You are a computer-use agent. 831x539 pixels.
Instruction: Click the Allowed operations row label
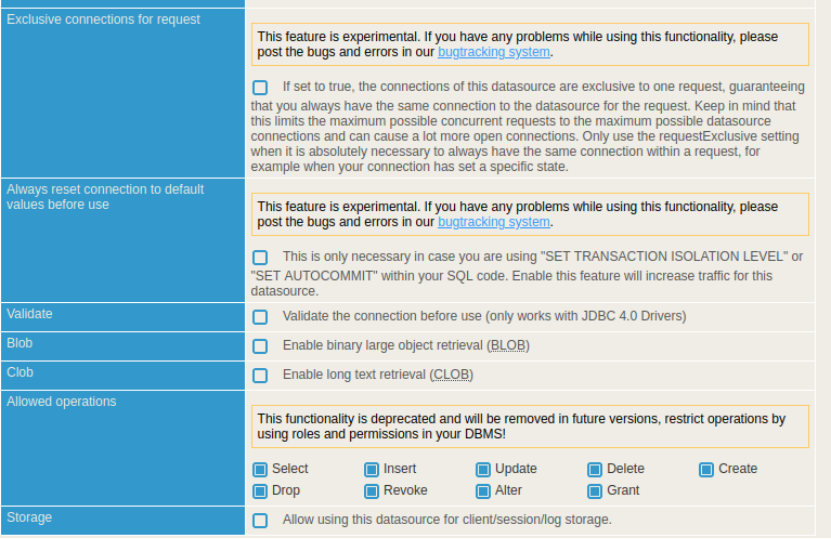(x=61, y=402)
